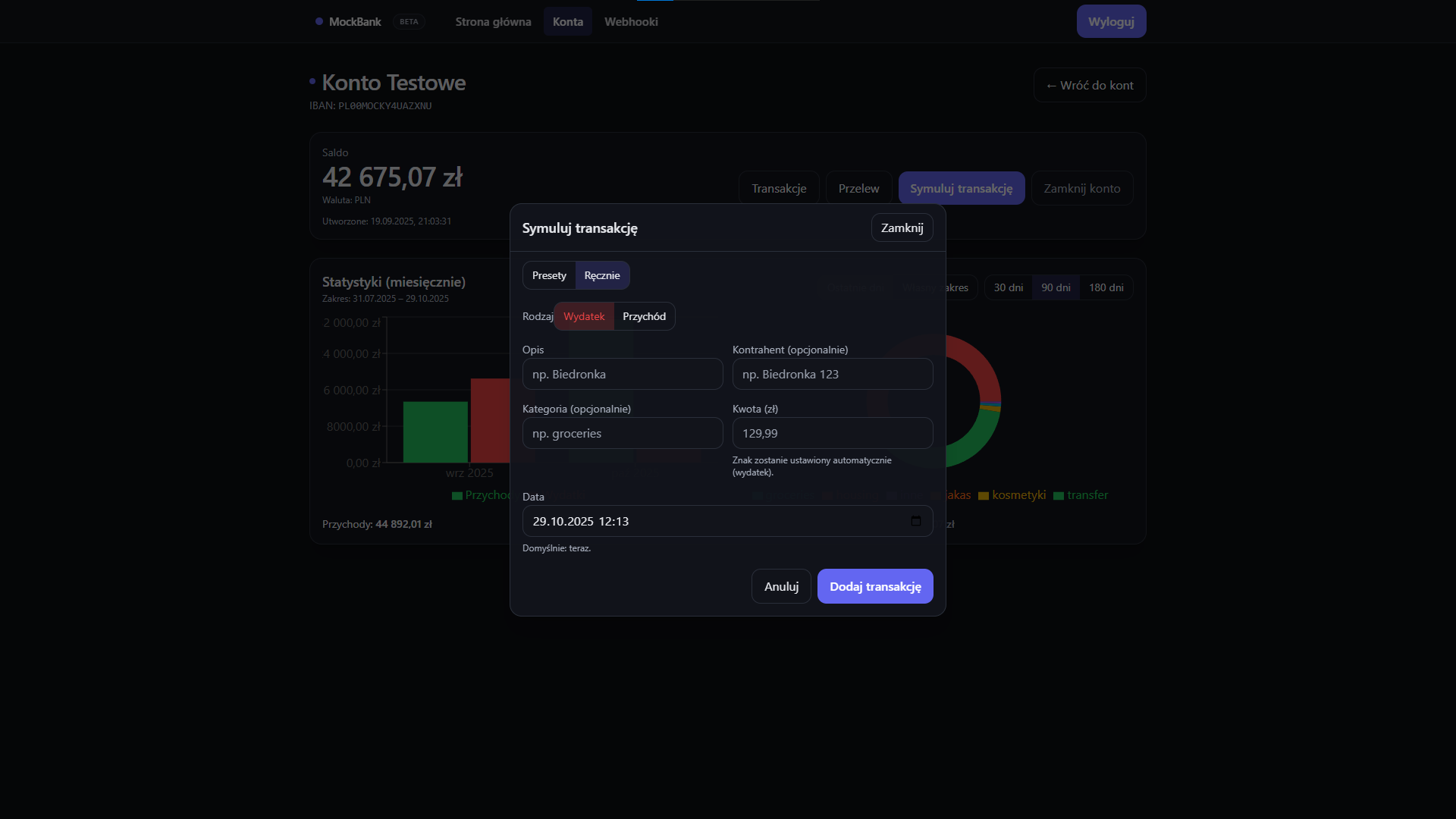Click the Wróć do kont link
1456x819 pixels.
[x=1089, y=85]
